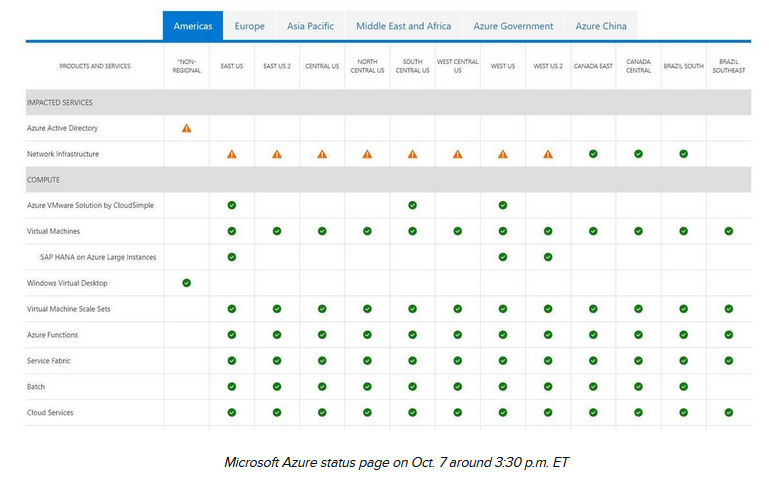Switch to the Americas tab
This screenshot has height=486, width=769.
(x=193, y=26)
